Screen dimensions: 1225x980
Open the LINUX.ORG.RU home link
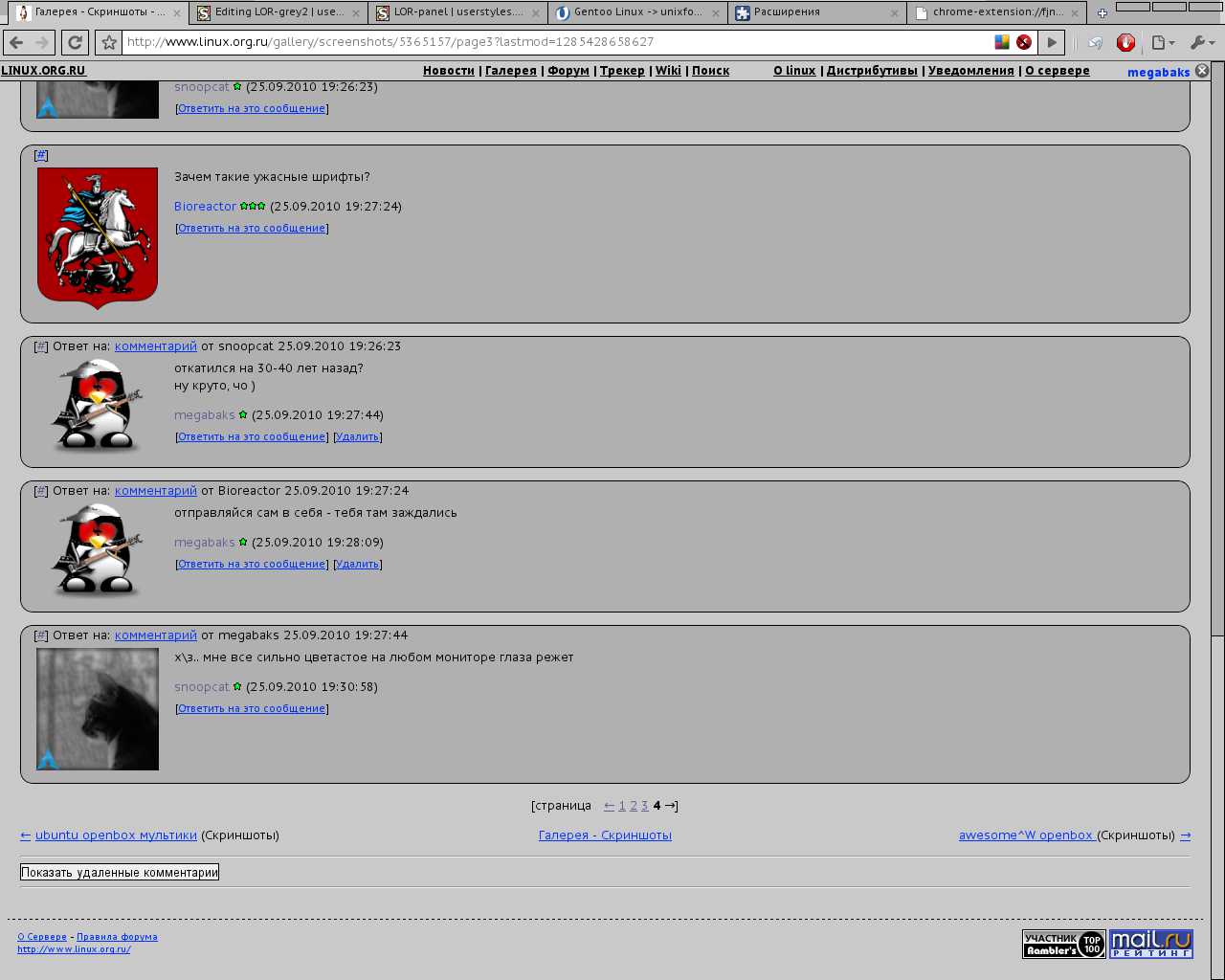43,71
